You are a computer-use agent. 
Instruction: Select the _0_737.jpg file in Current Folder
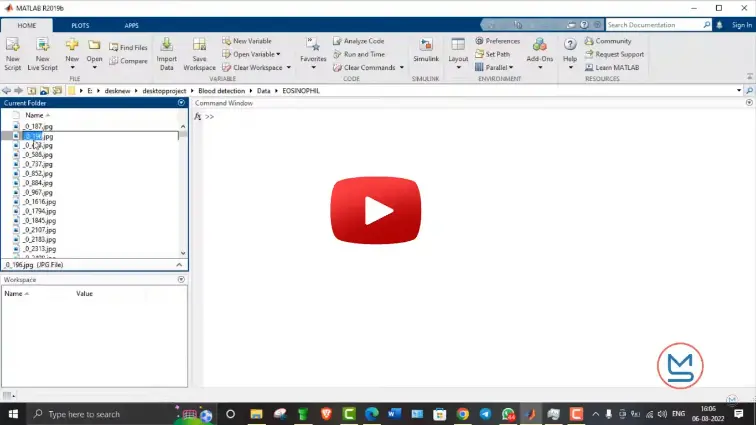[39, 164]
